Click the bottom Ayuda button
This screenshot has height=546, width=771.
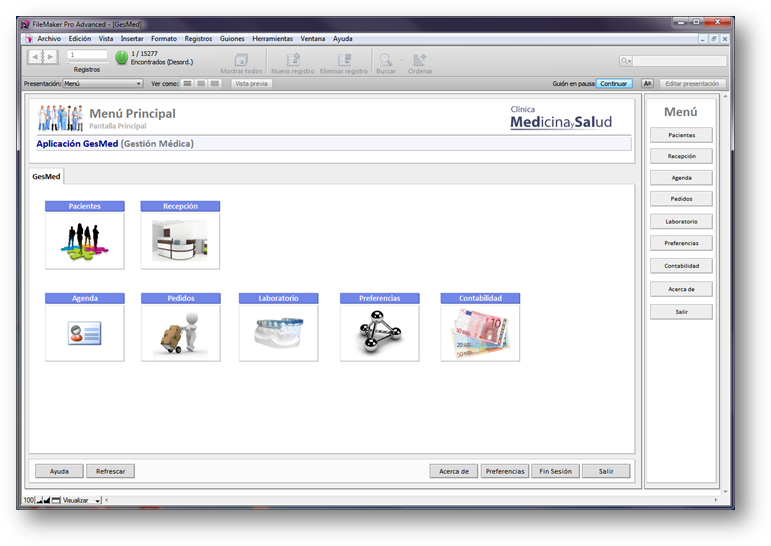(x=59, y=471)
